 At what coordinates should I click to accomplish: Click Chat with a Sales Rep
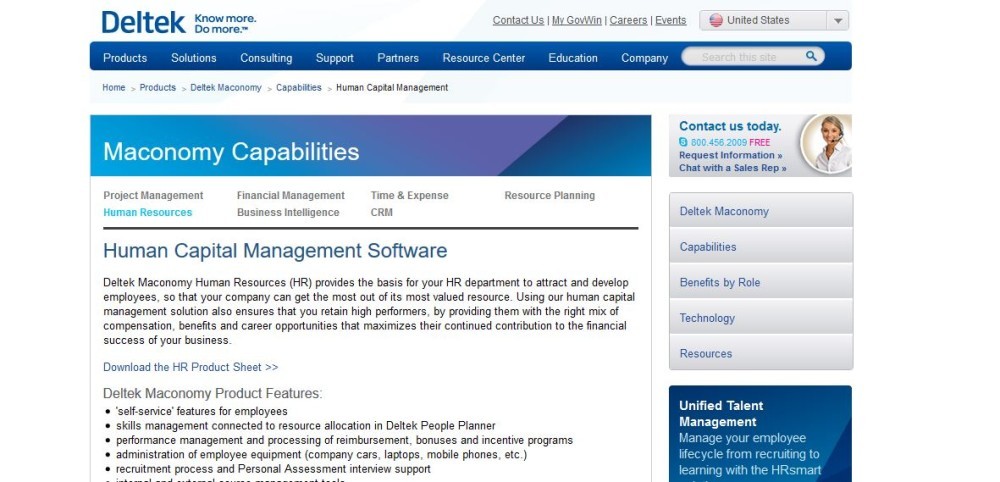(x=733, y=168)
